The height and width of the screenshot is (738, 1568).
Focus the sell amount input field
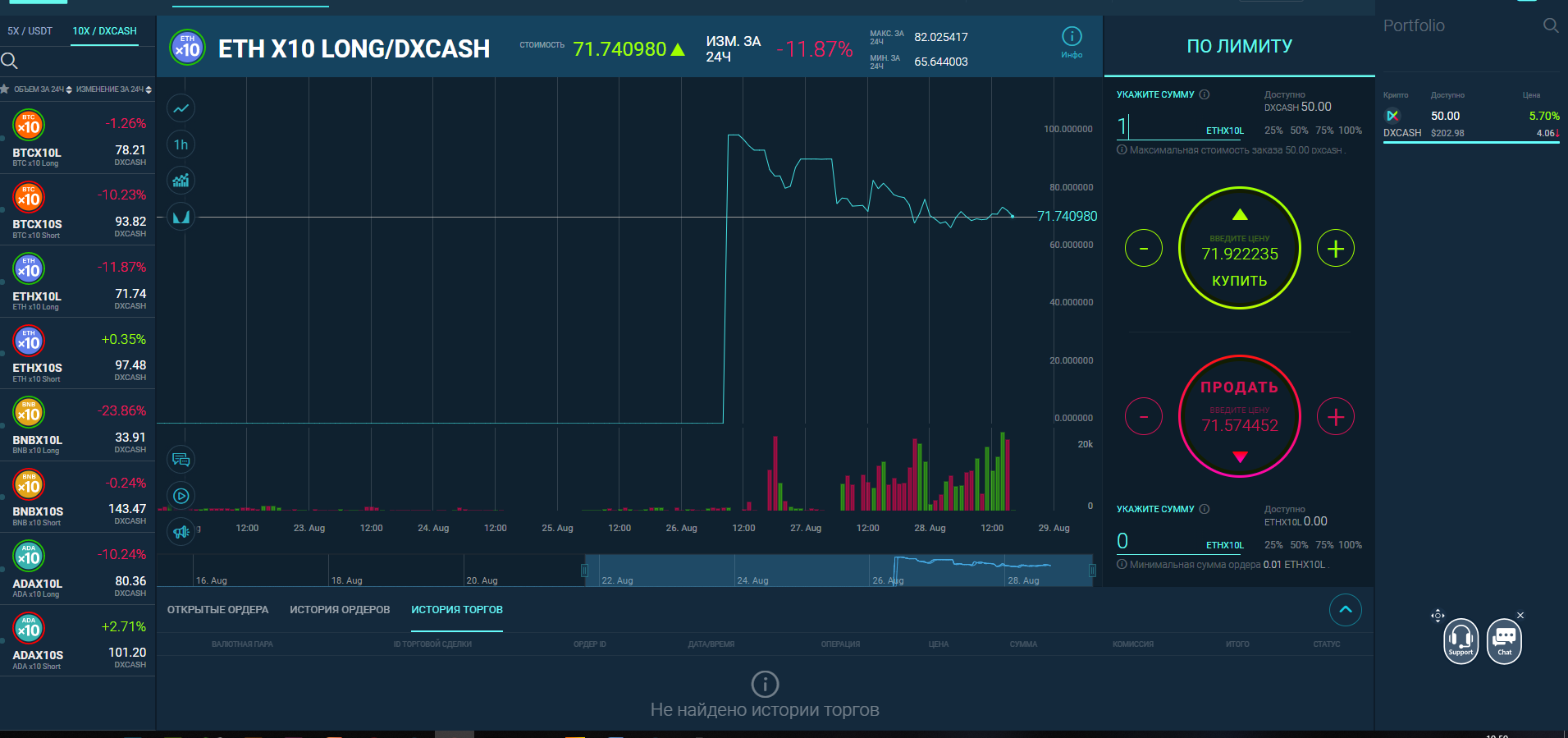[x=1179, y=541]
